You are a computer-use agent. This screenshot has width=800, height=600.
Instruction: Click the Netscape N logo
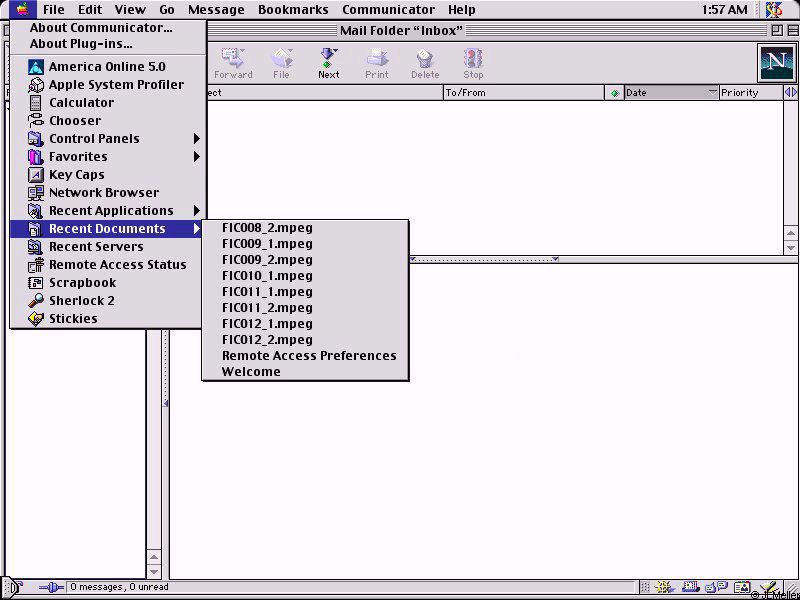[x=776, y=63]
